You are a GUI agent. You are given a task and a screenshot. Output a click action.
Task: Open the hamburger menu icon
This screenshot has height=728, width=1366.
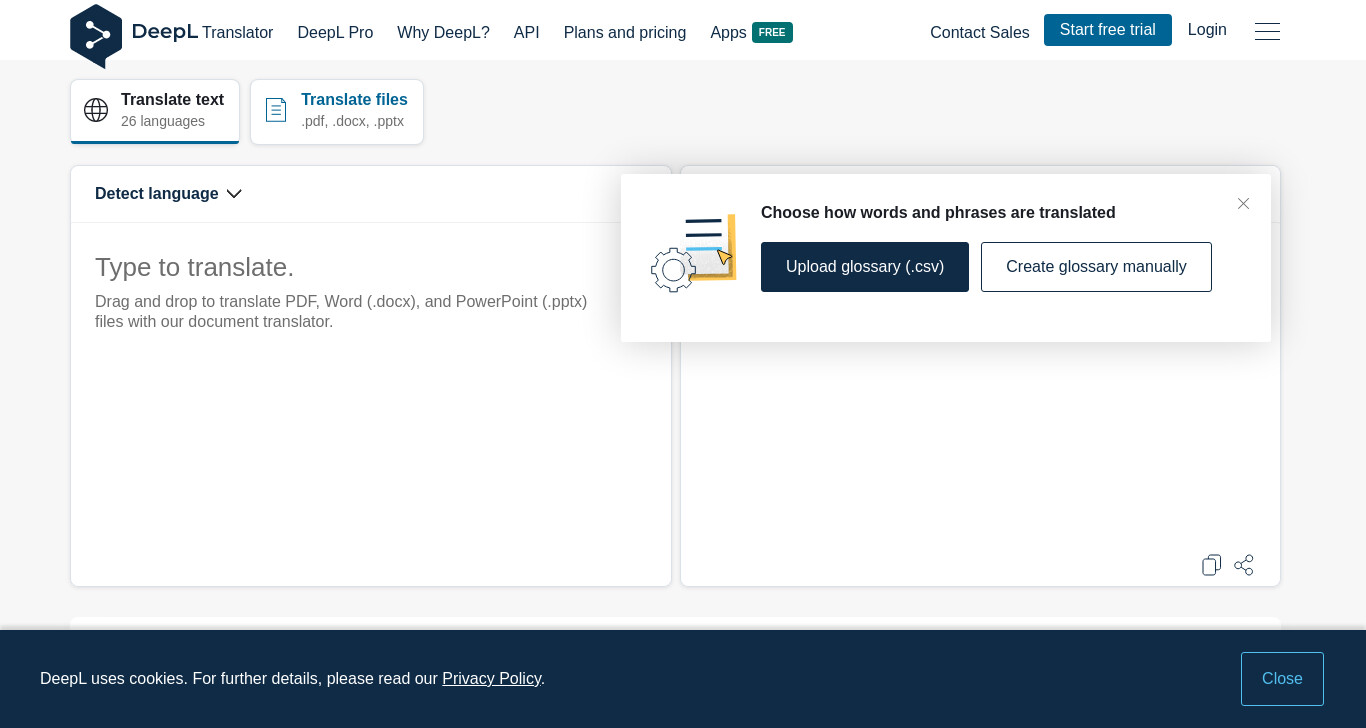coord(1267,32)
